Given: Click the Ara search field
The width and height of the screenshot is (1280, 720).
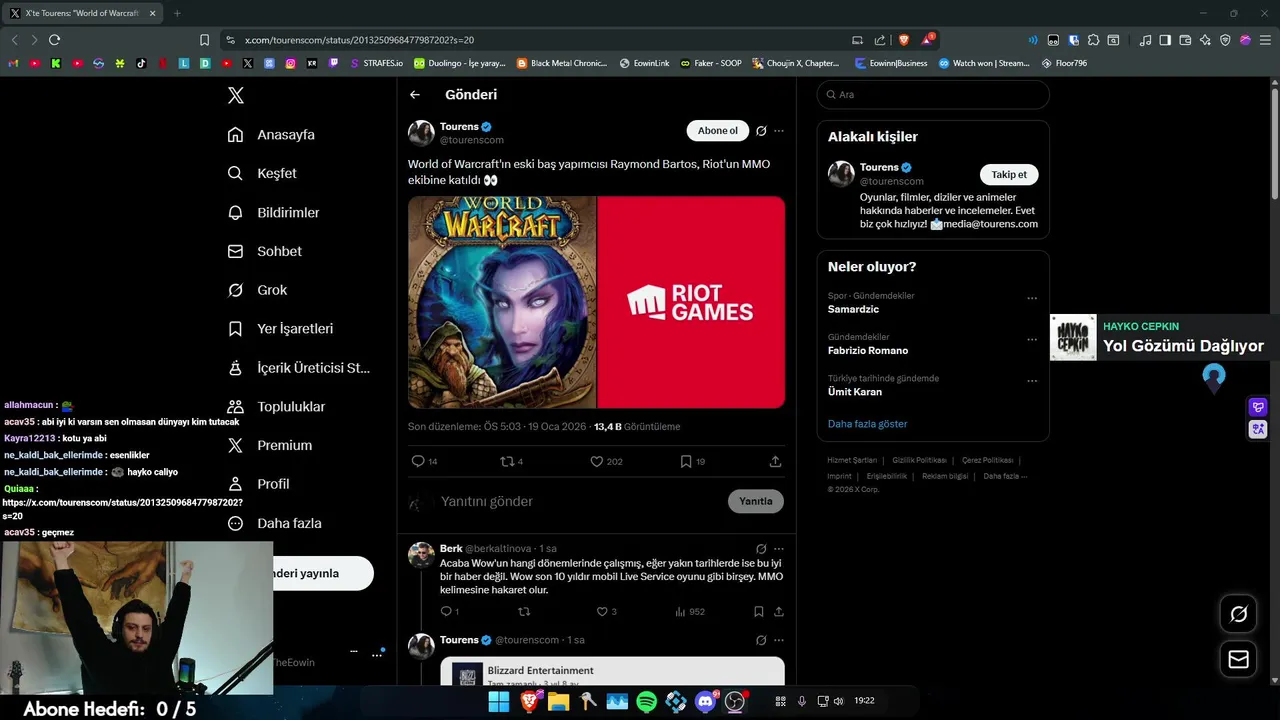Looking at the screenshot, I should (933, 94).
